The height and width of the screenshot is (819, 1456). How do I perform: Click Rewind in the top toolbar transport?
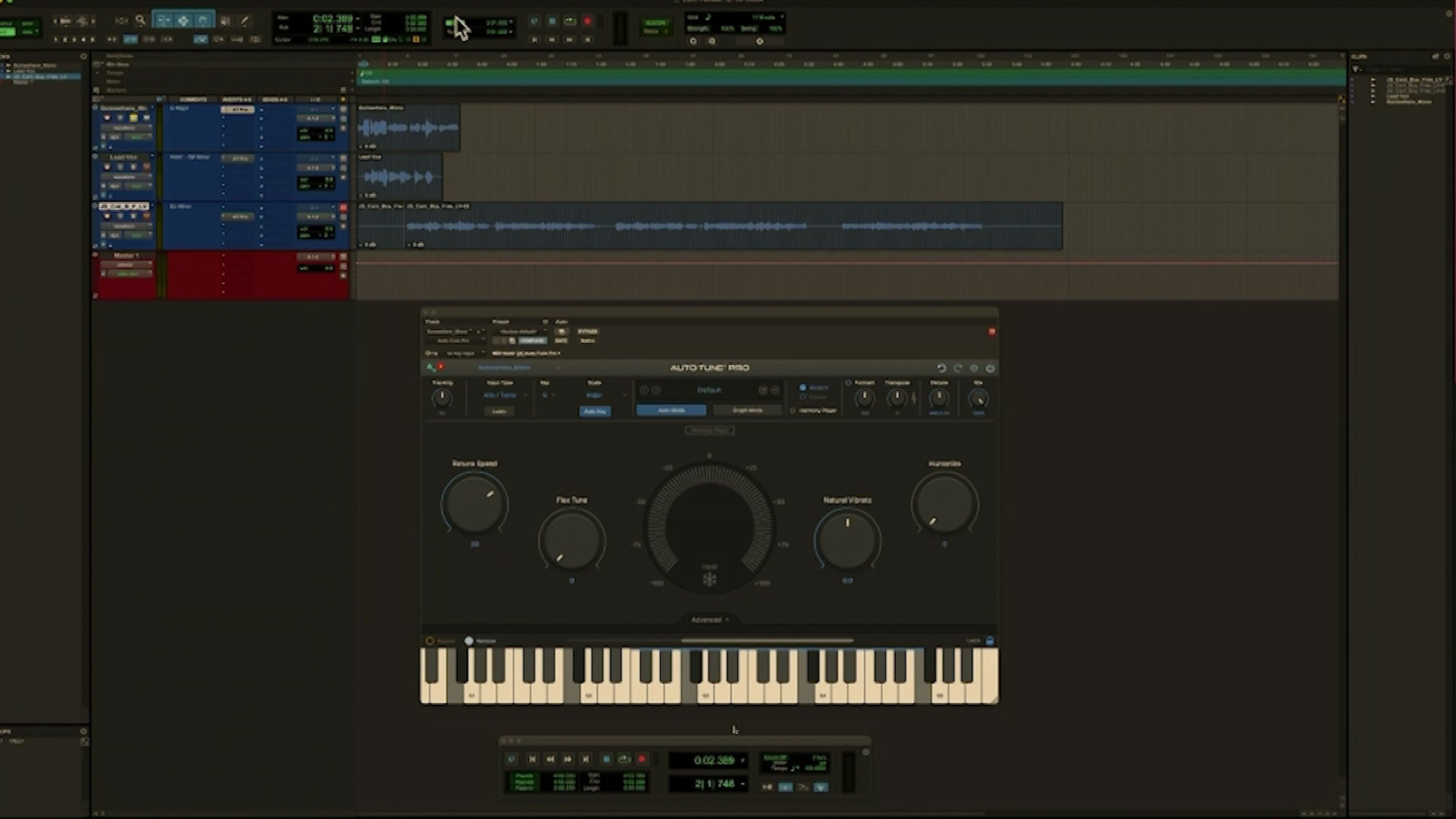552,39
